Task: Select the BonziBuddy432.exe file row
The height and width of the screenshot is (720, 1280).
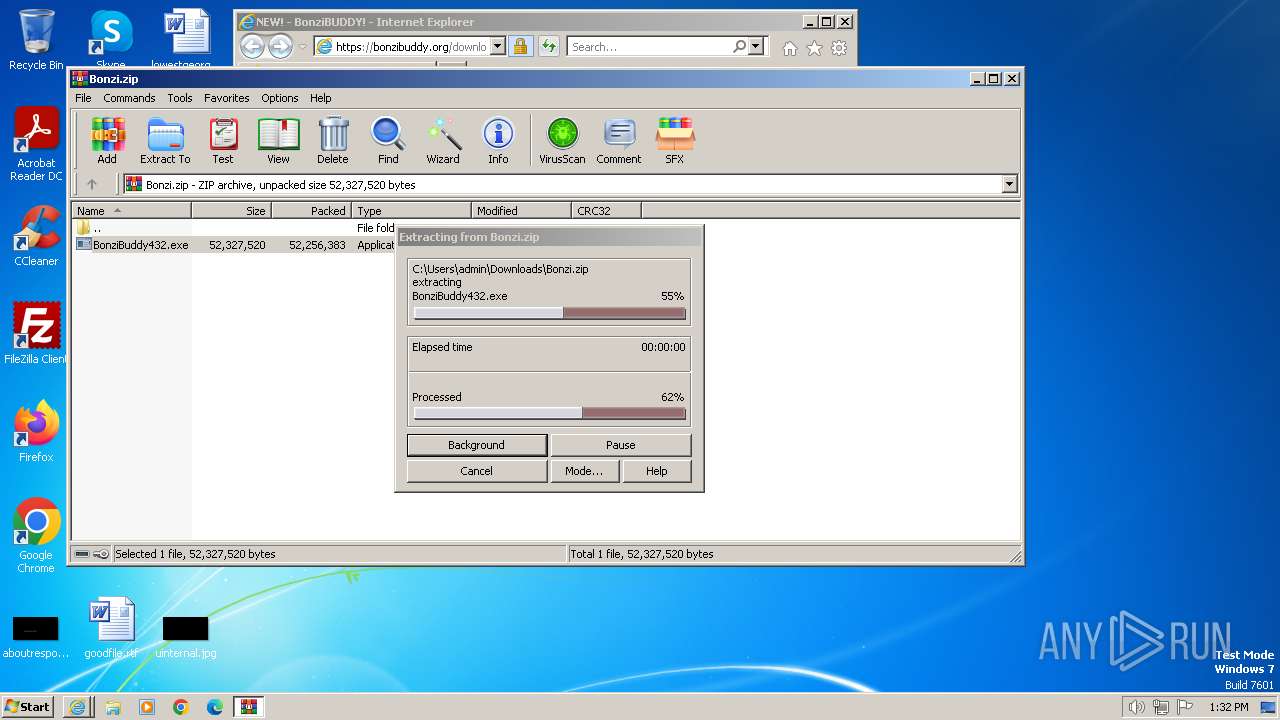Action: point(235,245)
